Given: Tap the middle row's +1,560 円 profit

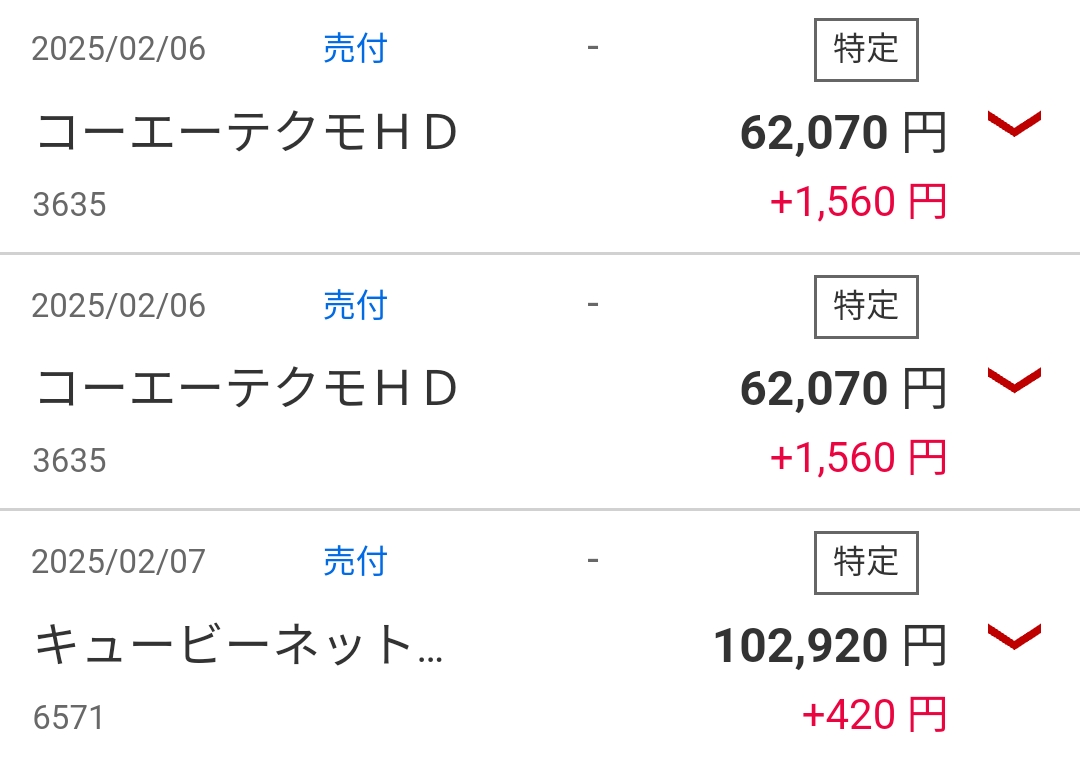Looking at the screenshot, I should pyautogui.click(x=859, y=458).
